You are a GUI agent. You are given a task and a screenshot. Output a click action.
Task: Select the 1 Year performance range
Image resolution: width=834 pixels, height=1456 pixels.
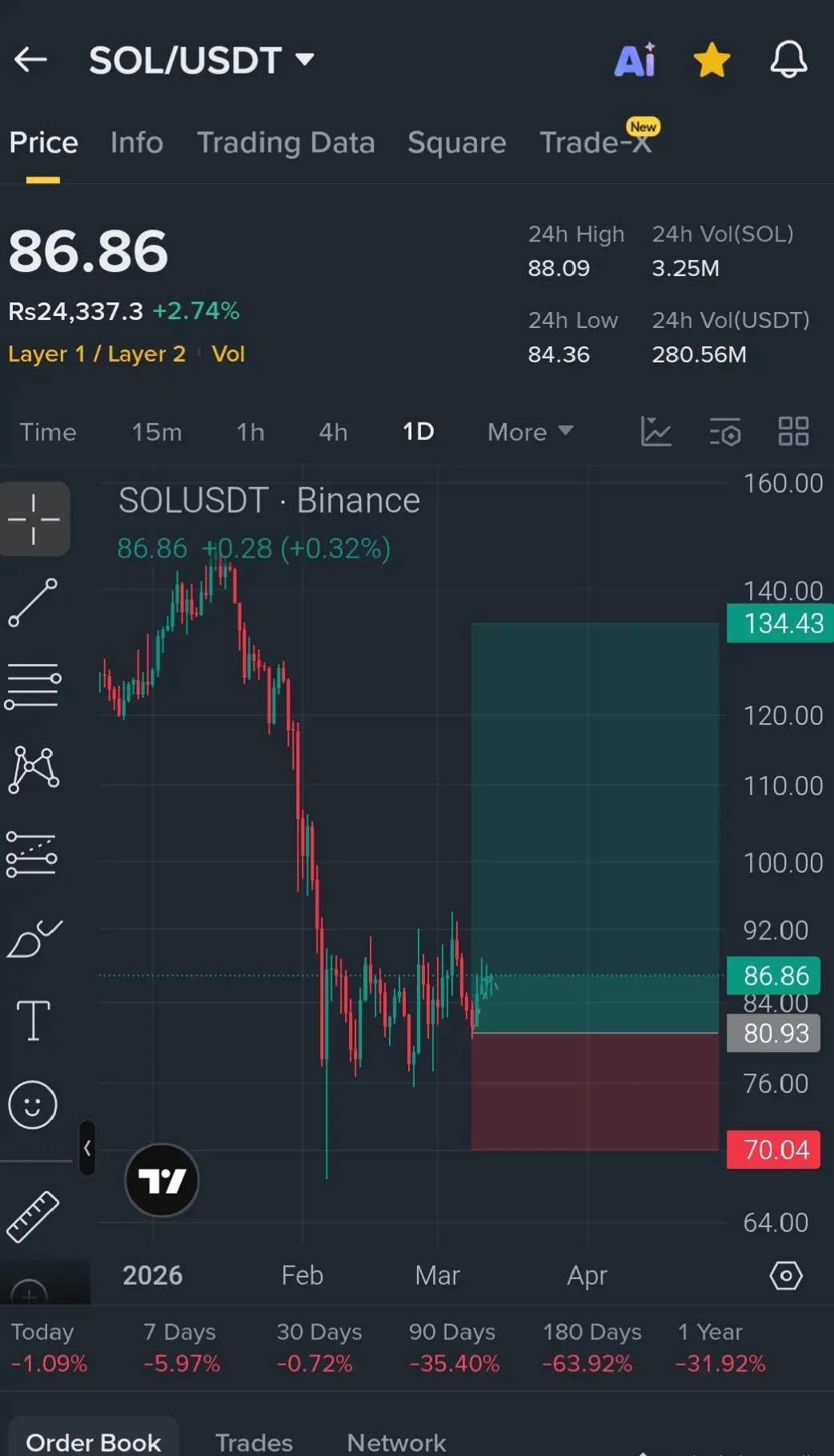point(720,1348)
